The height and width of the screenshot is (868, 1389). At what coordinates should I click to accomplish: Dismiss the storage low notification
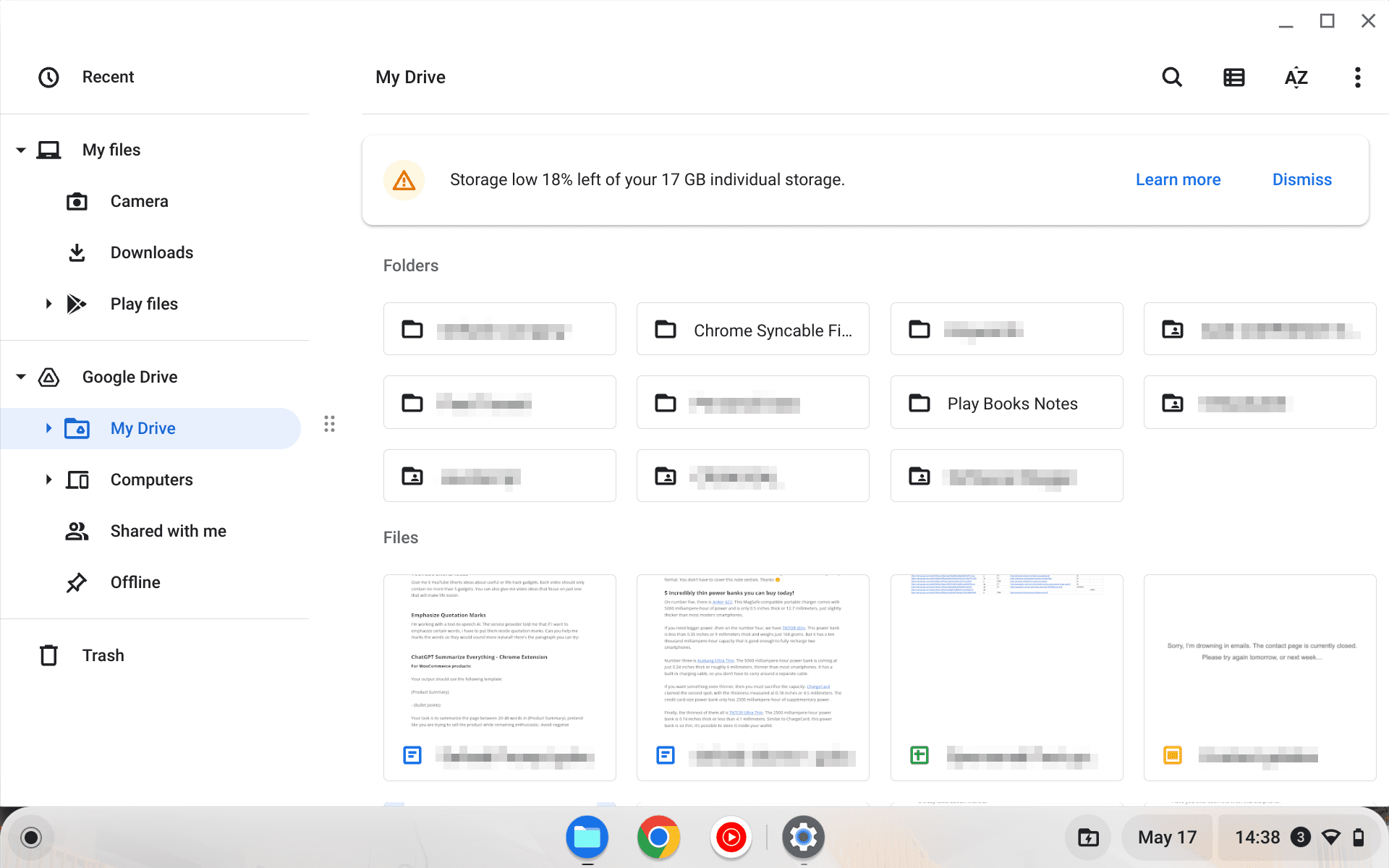pyautogui.click(x=1301, y=179)
